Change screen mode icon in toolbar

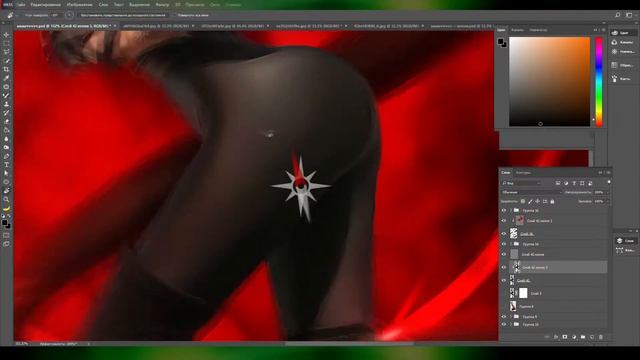point(6,244)
